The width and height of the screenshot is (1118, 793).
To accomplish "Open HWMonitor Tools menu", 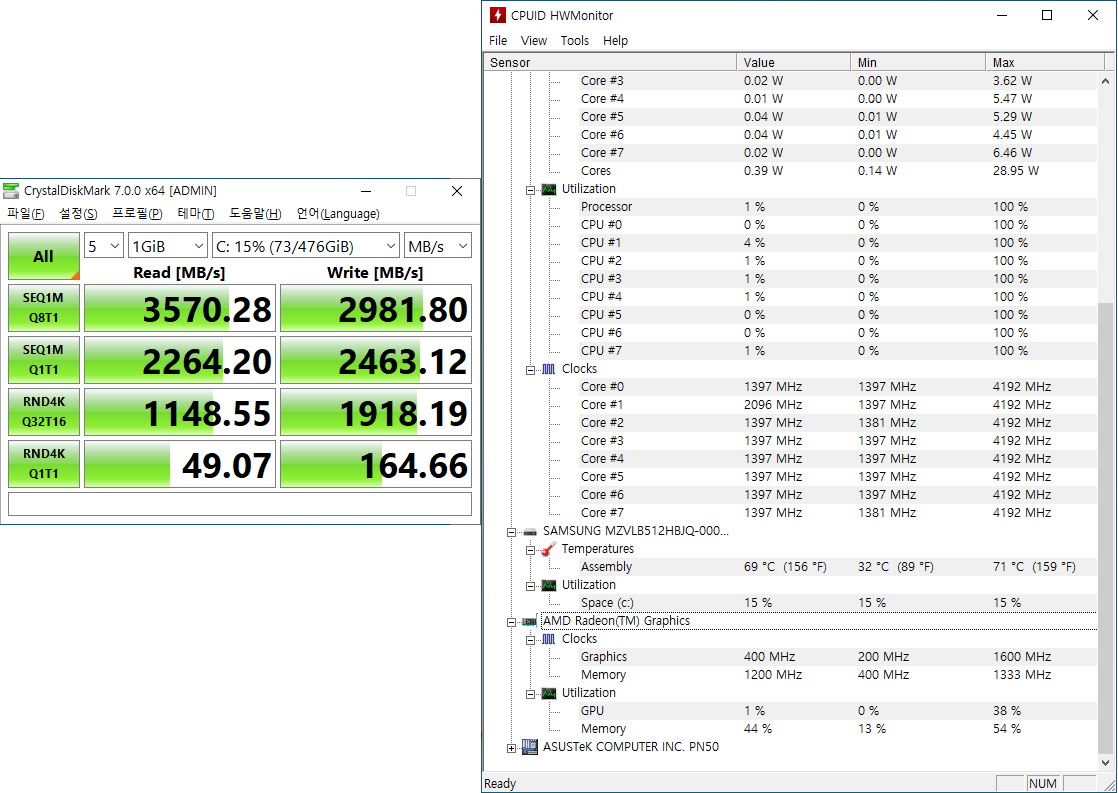I will 575,41.
